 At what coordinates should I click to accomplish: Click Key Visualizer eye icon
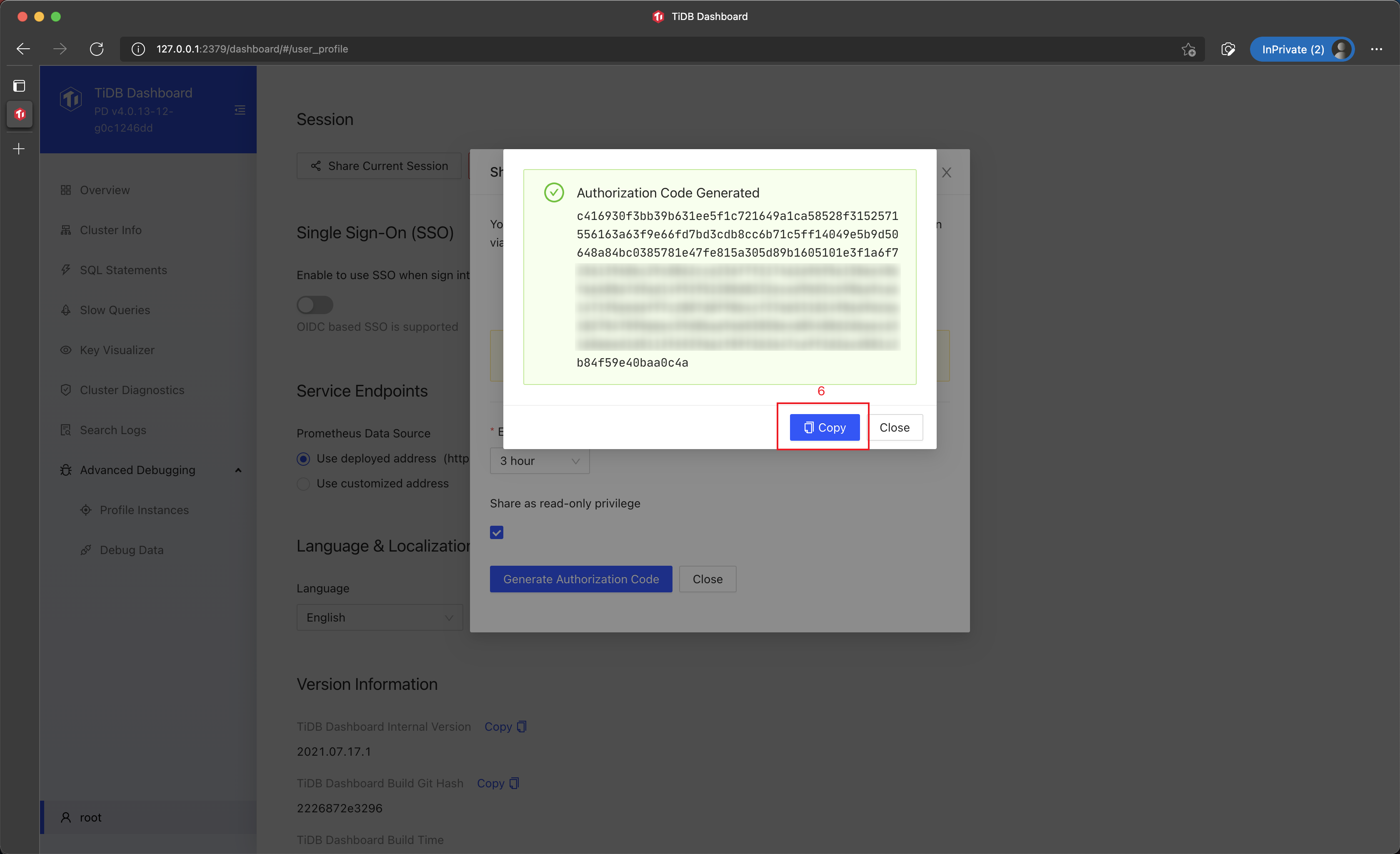coord(66,350)
